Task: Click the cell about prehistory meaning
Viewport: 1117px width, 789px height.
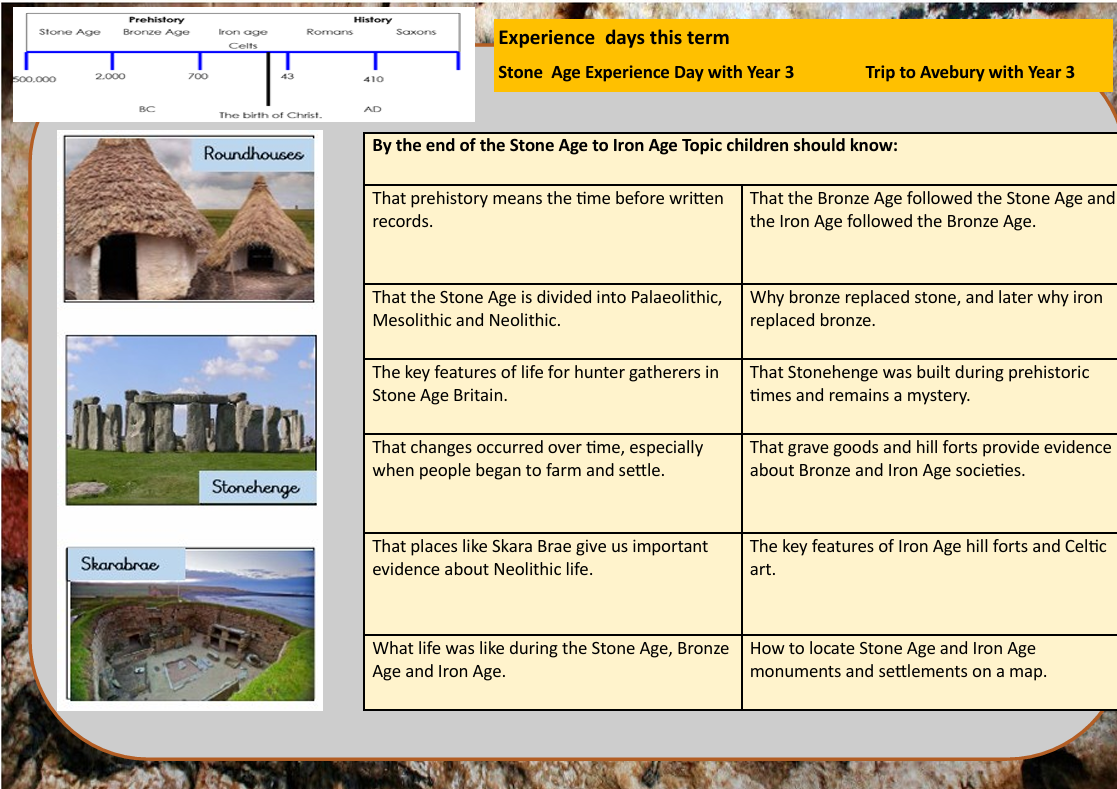Action: click(x=552, y=232)
